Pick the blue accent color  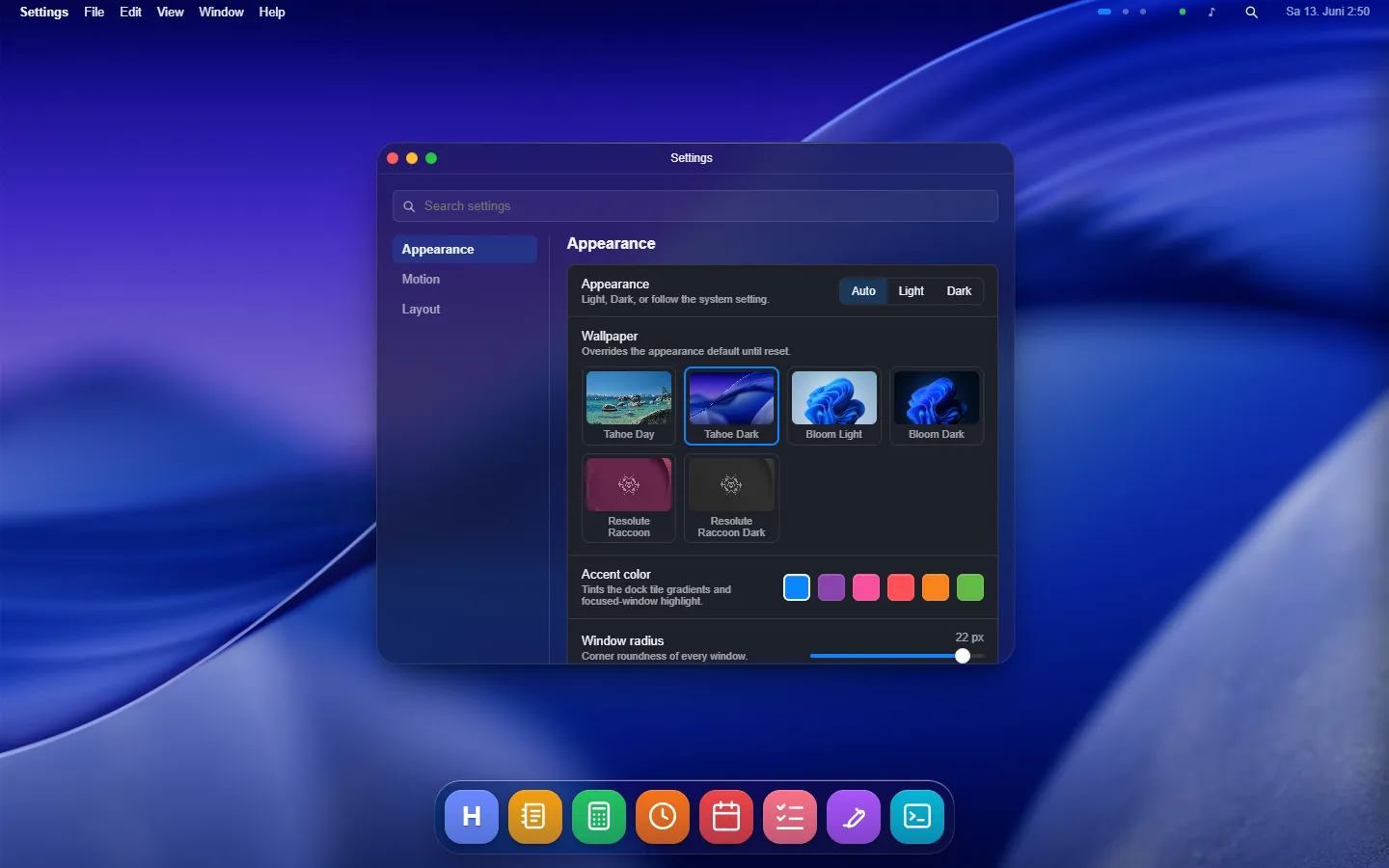tap(797, 587)
